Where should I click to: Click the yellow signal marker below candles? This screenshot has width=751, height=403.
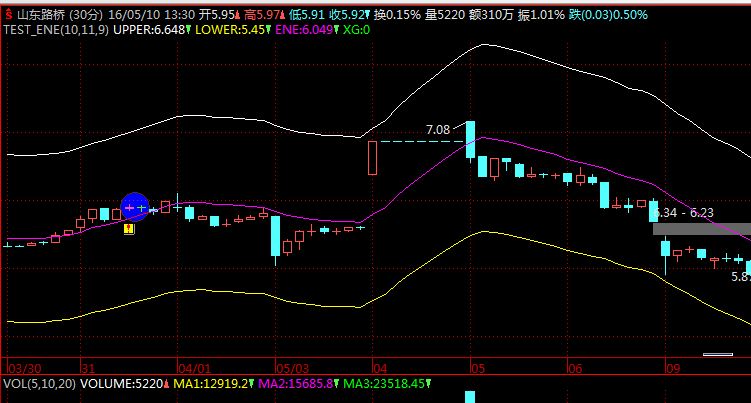click(128, 230)
